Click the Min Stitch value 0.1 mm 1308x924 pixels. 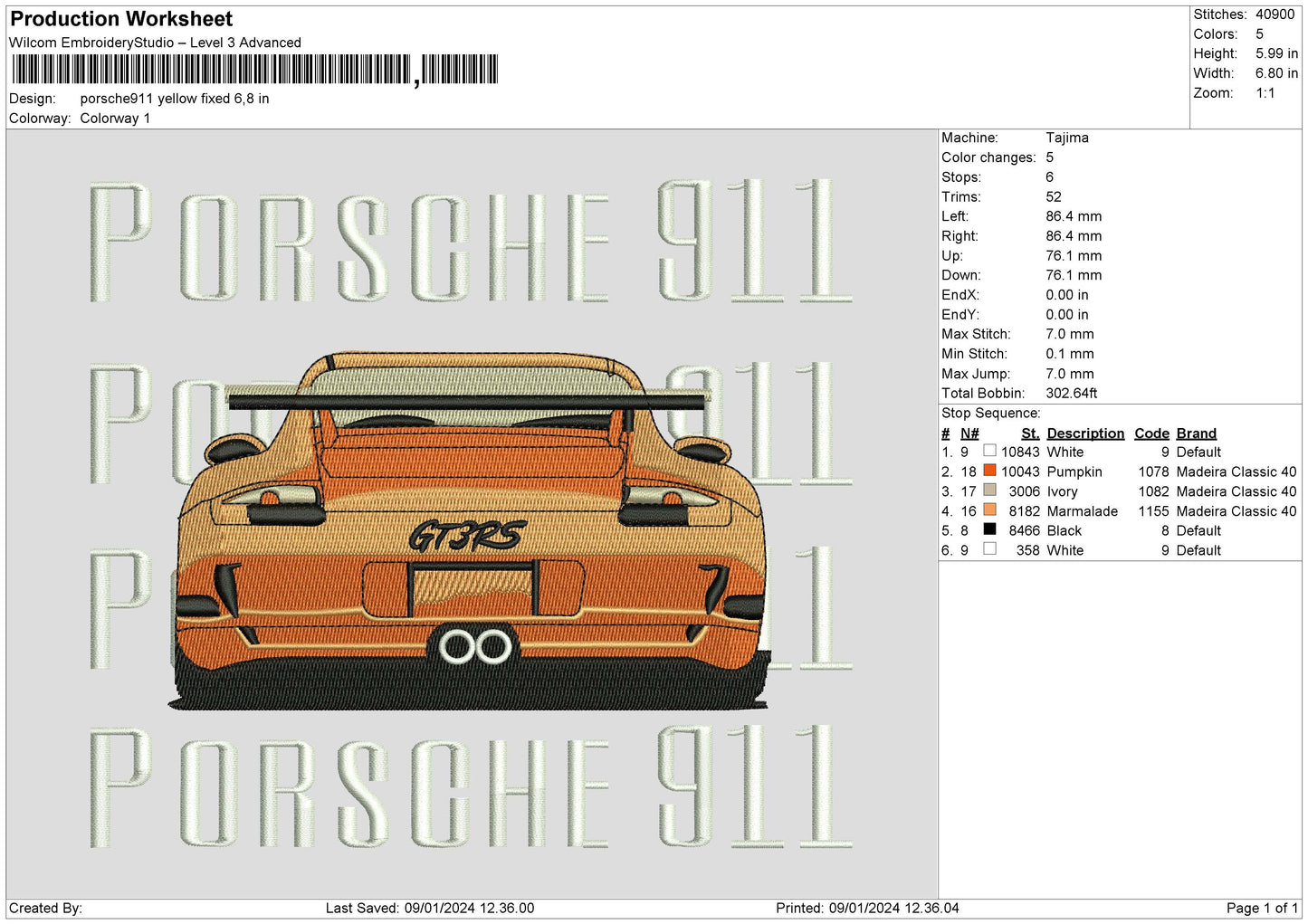(x=1070, y=354)
